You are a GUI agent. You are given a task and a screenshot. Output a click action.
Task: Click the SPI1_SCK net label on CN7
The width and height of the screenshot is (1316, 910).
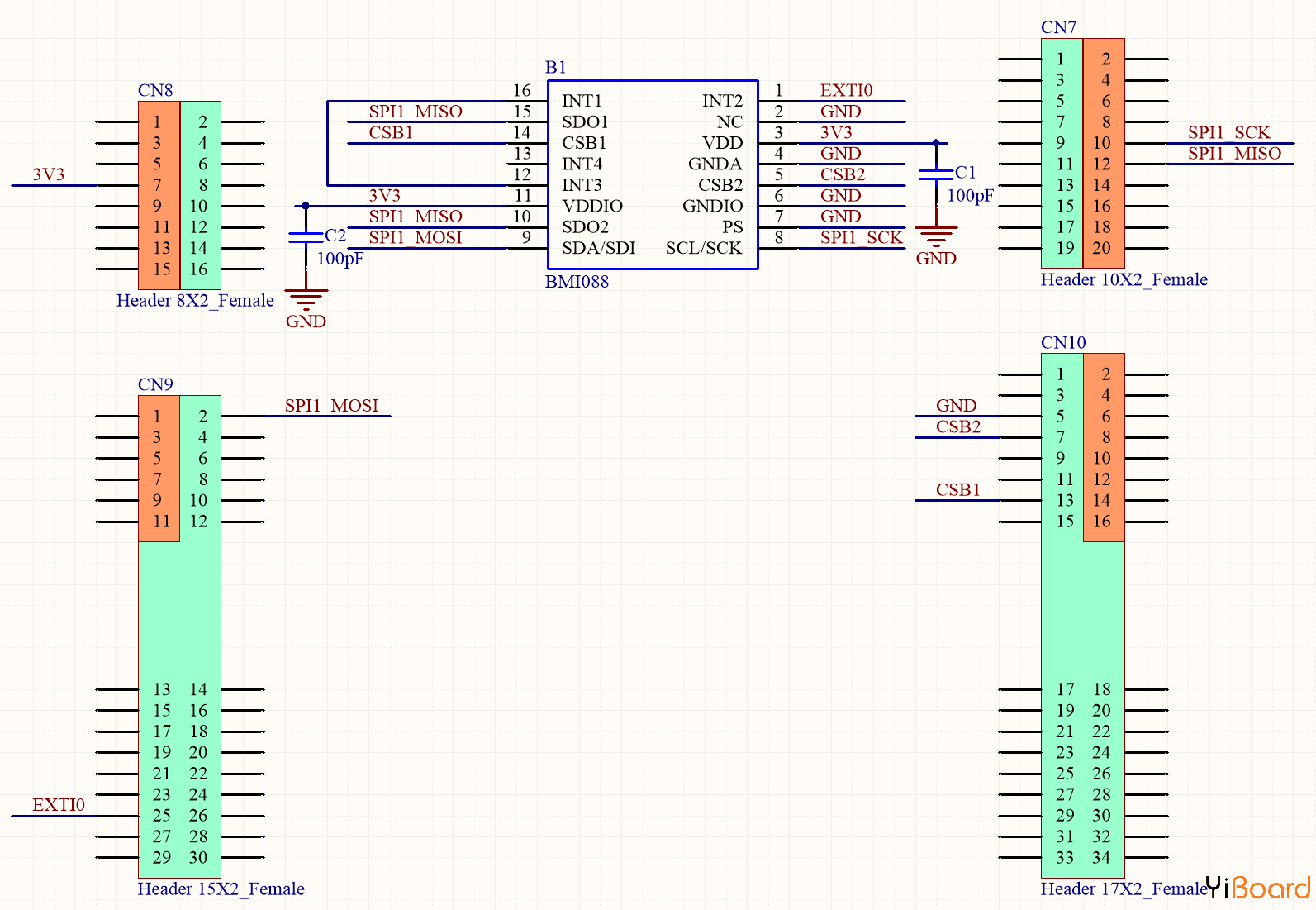click(x=1229, y=132)
